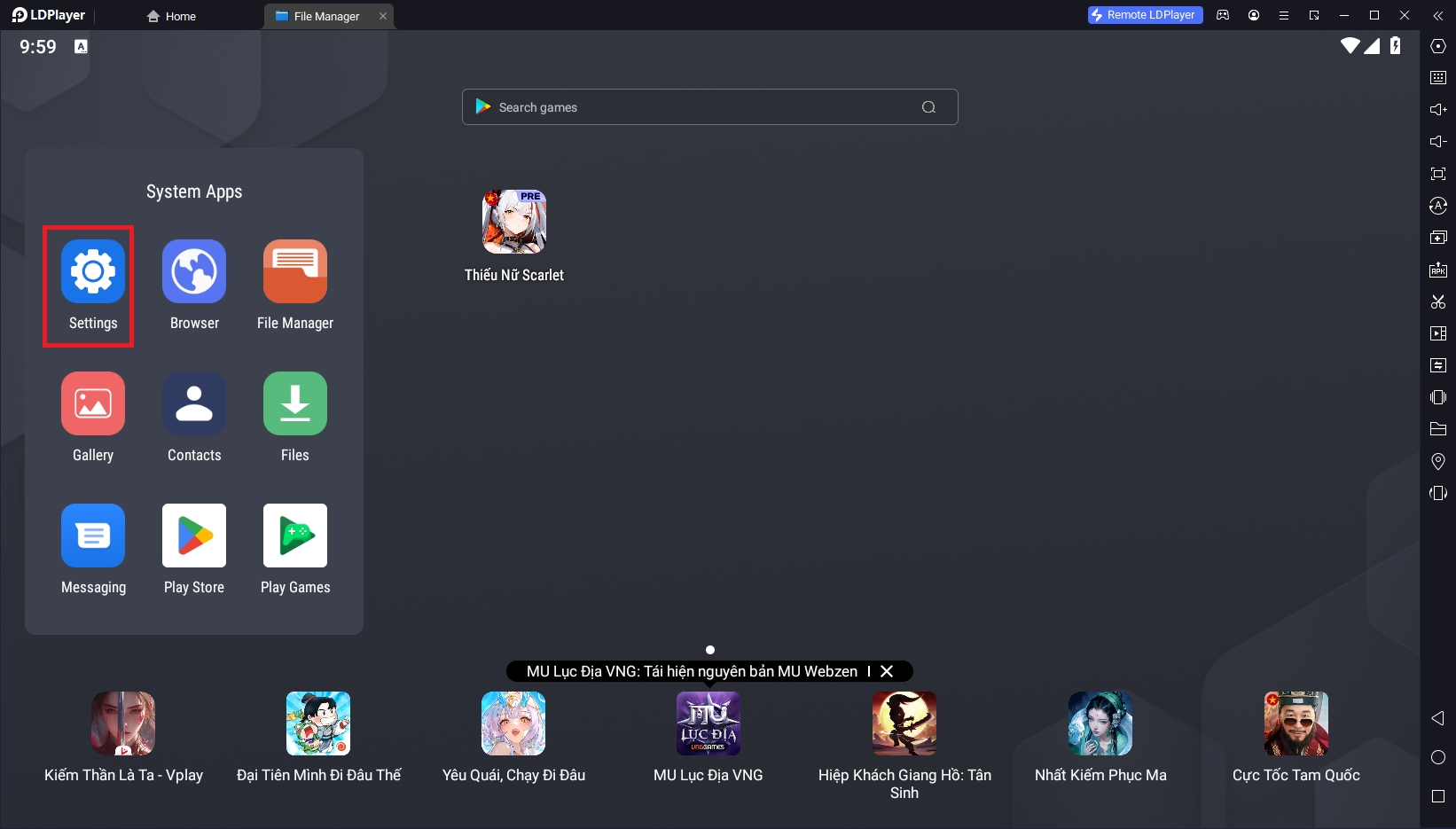Viewport: 1456px width, 829px height.
Task: Click the scissors screenshot icon in sidebar
Action: [x=1438, y=301]
